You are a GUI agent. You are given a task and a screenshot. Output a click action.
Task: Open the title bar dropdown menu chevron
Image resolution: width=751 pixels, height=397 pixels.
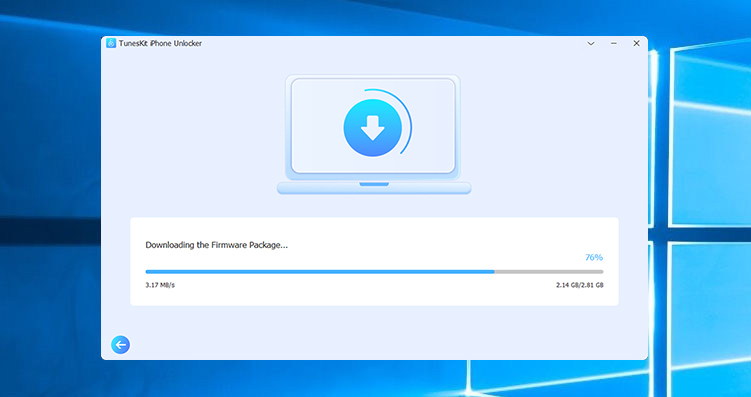[591, 43]
